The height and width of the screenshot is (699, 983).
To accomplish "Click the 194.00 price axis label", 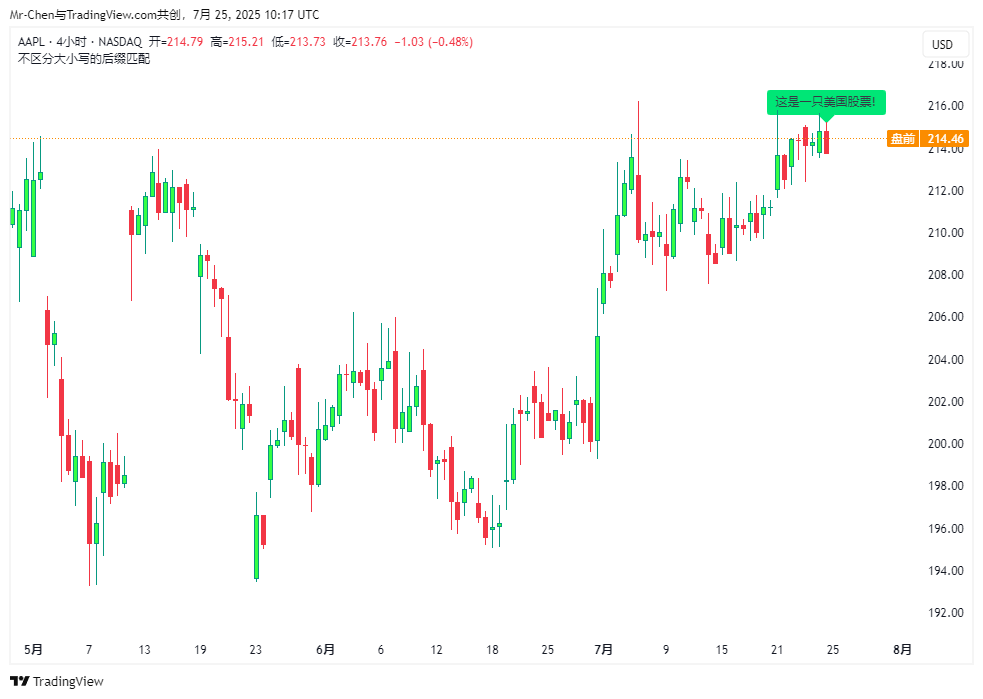I will [945, 570].
